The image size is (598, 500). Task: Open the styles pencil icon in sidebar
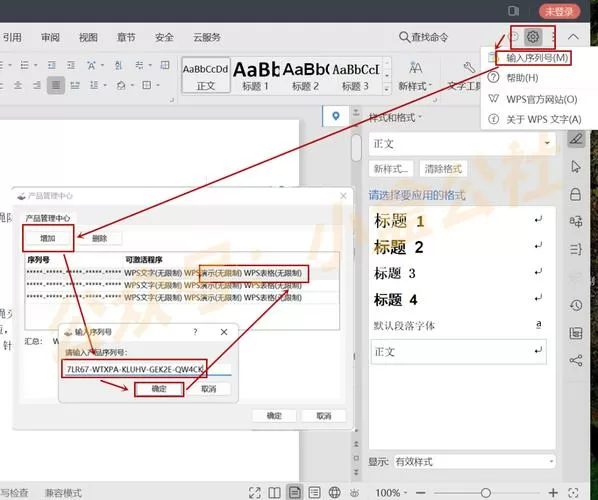576,139
